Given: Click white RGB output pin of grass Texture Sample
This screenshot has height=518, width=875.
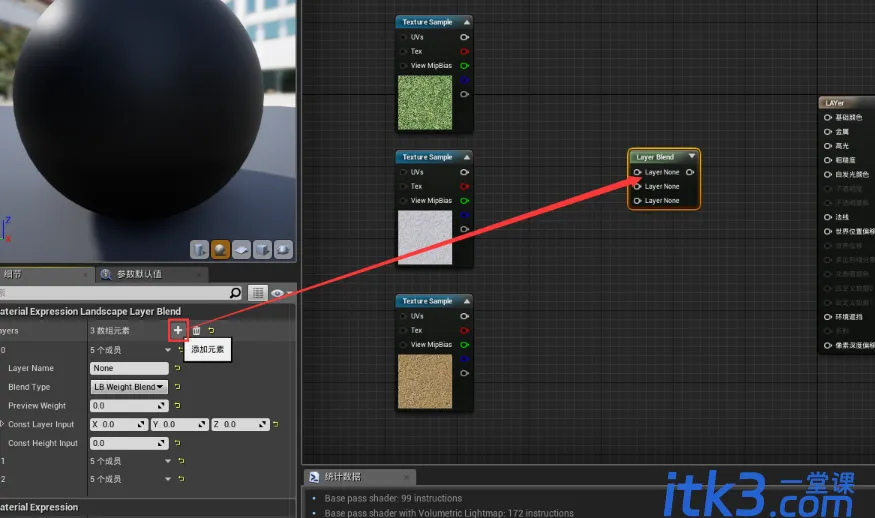Looking at the screenshot, I should click(x=464, y=37).
